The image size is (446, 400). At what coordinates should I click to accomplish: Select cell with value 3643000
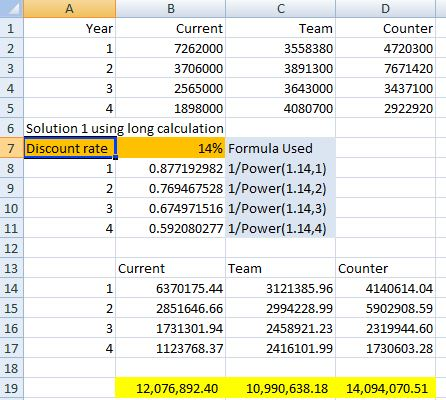click(281, 88)
